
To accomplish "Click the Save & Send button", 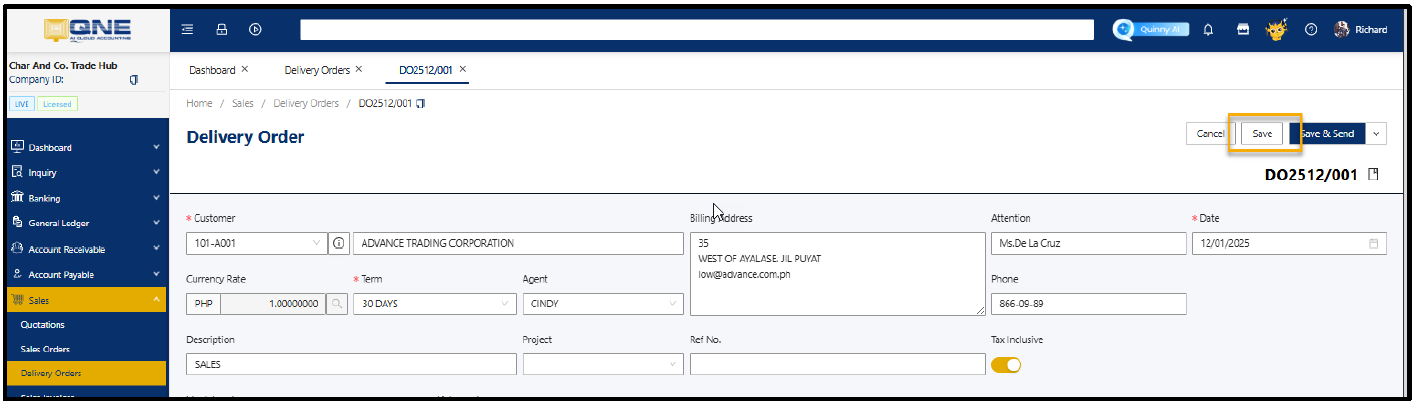I will [x=1329, y=134].
